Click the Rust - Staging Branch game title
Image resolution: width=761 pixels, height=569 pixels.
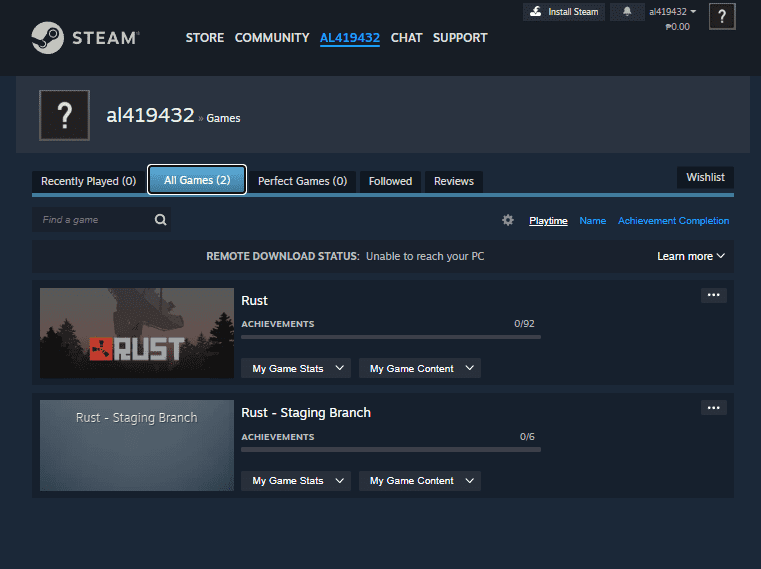(306, 413)
